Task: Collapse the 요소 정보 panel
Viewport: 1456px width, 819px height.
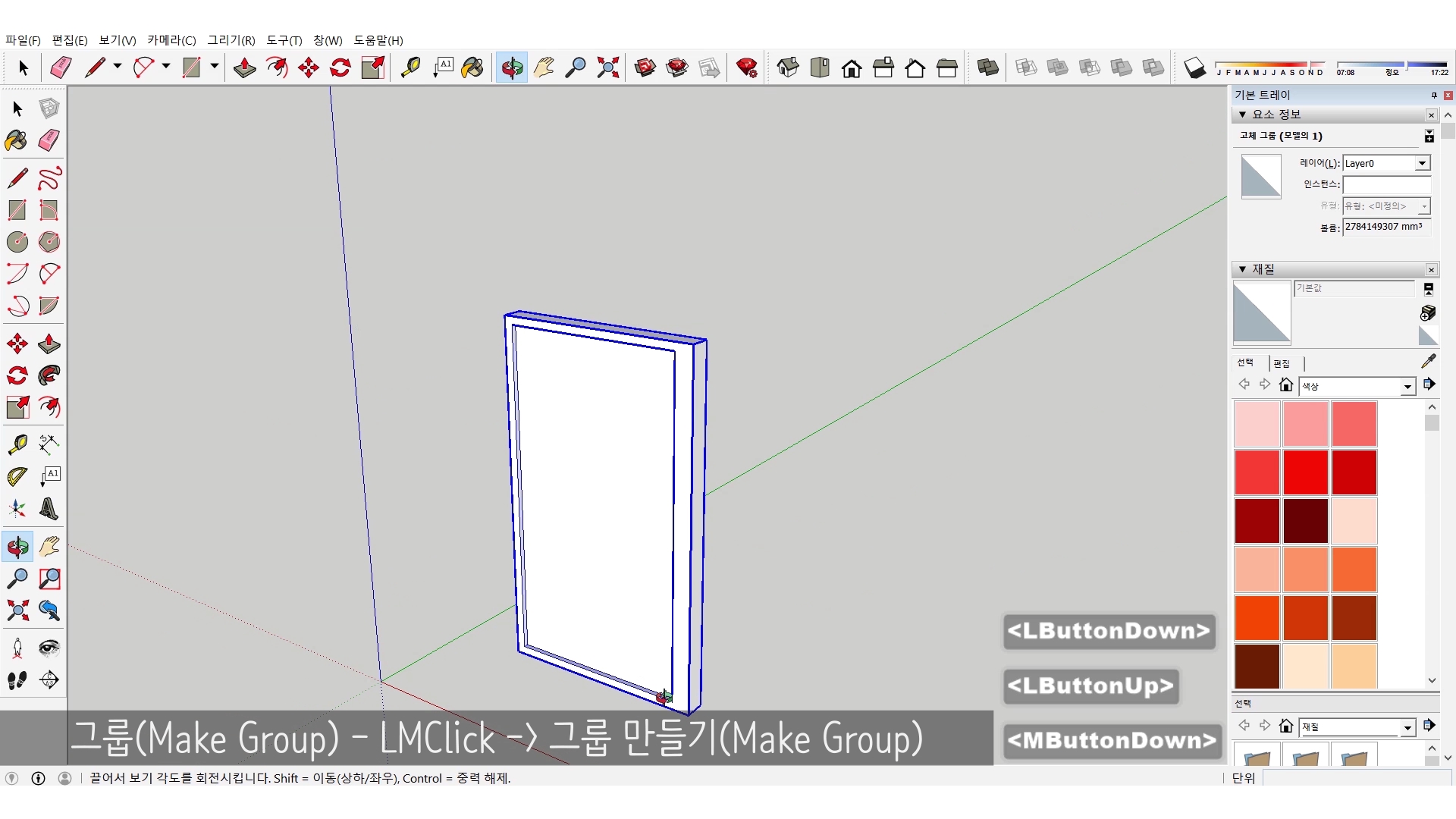Action: 1242,115
